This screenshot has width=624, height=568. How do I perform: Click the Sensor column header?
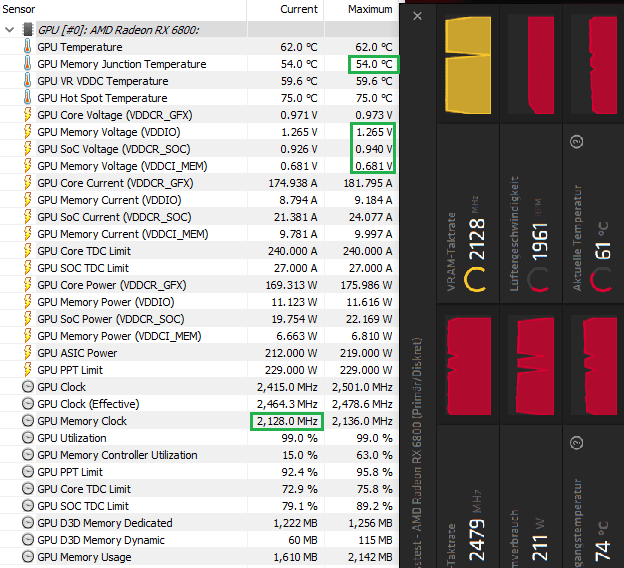tap(19, 9)
